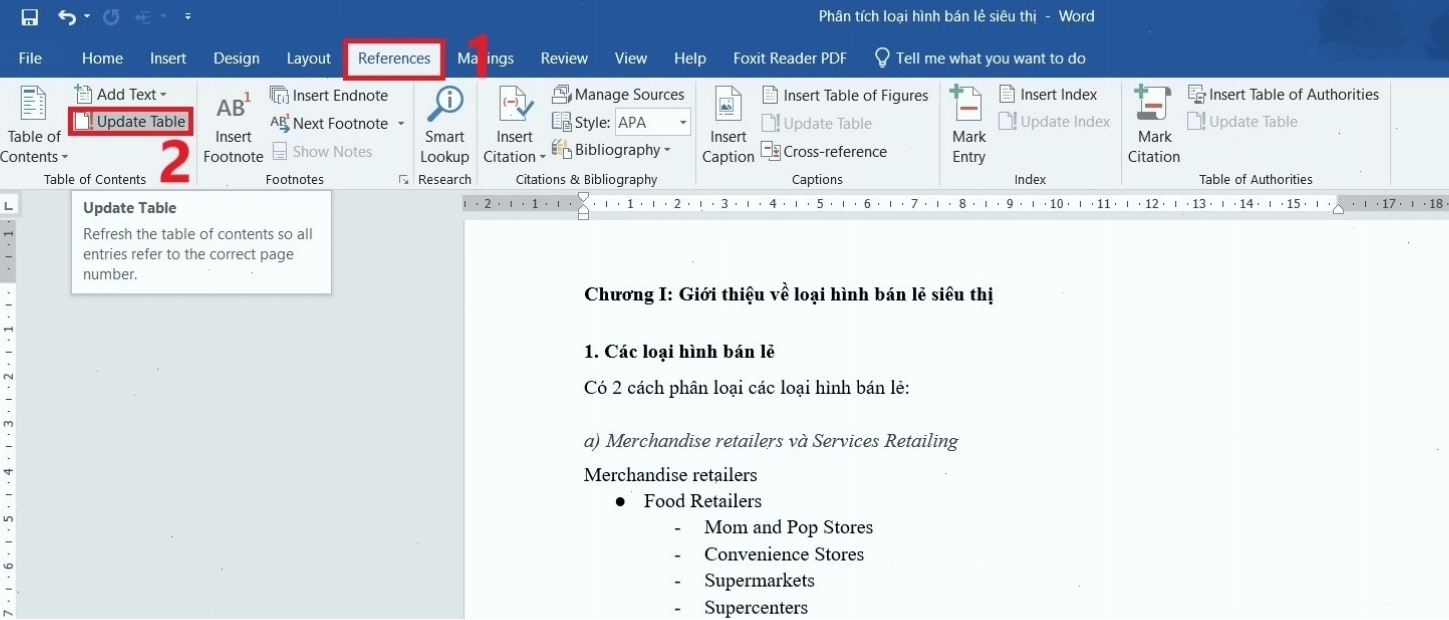Click the Undo arrow icon

[x=67, y=17]
